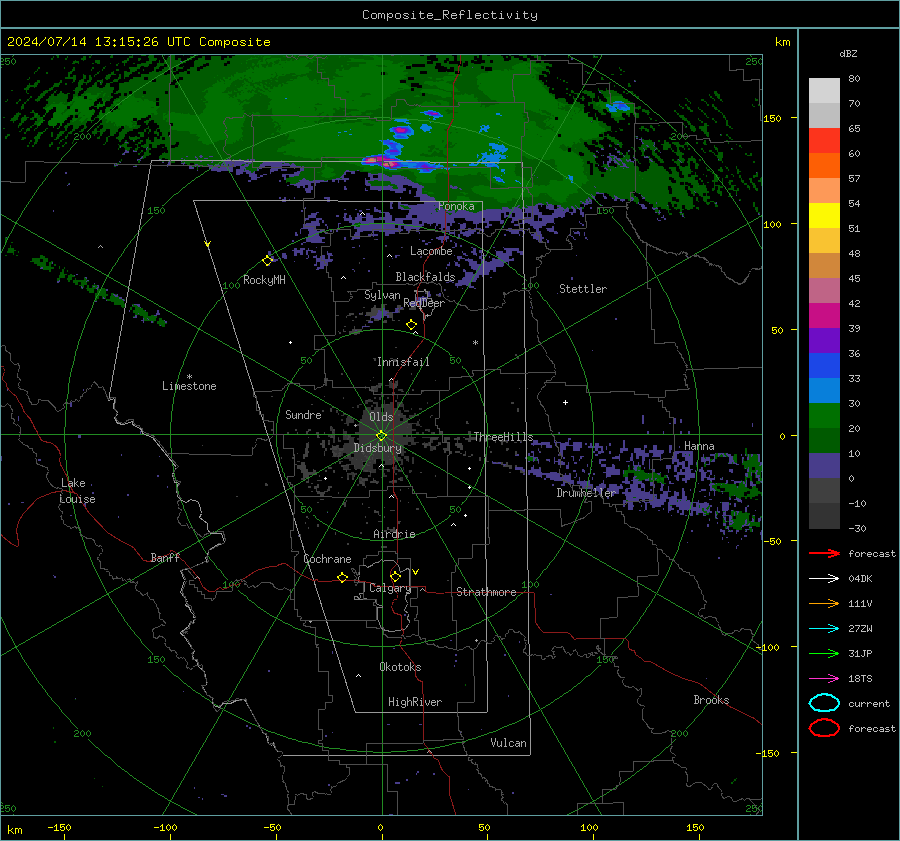Click the Okotoks town label

(400, 667)
